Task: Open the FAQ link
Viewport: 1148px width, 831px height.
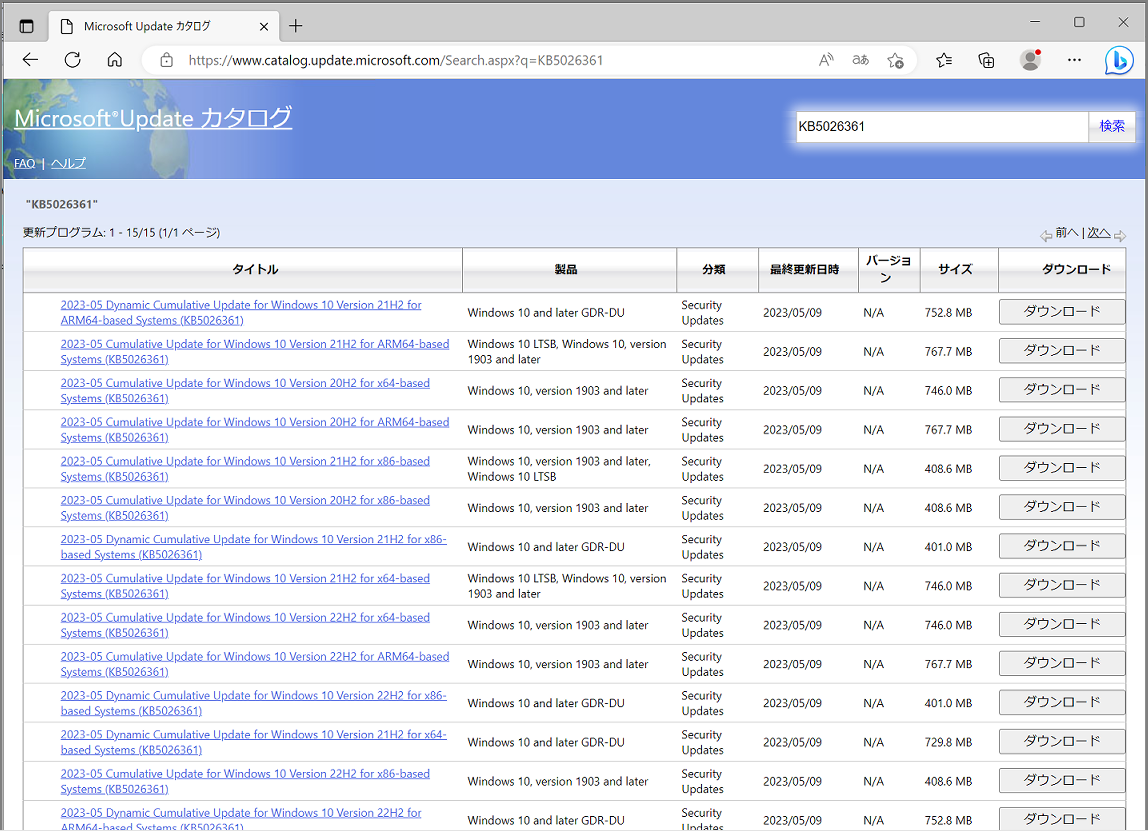Action: click(24, 163)
